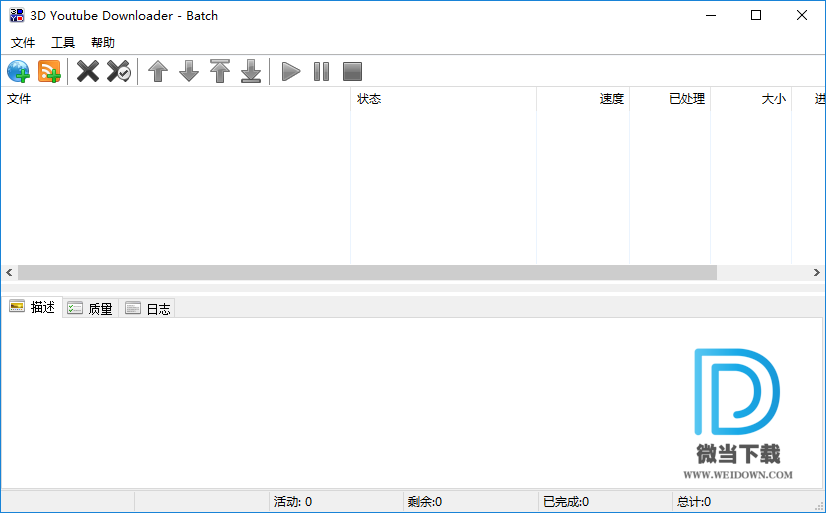Sort by the 状态 column header
The height and width of the screenshot is (513, 826).
click(x=444, y=98)
